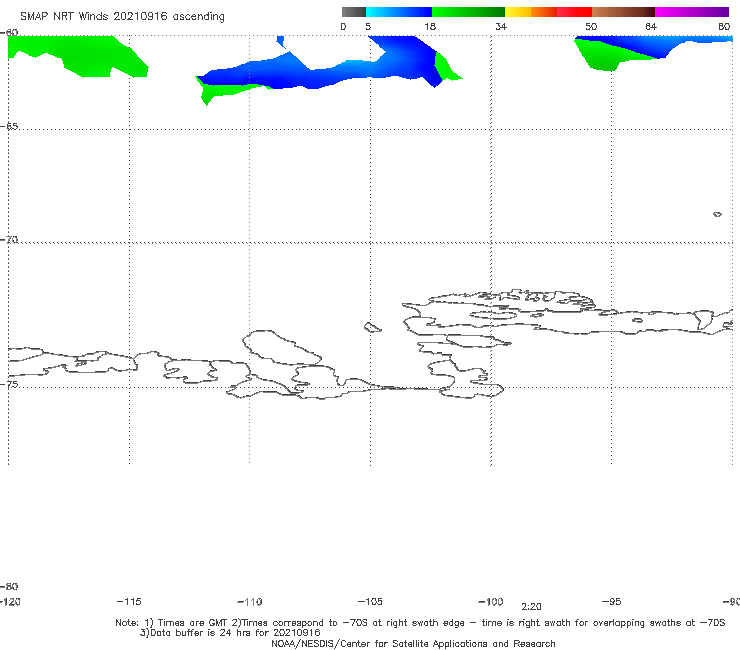Click the "SMAP NRT Winds 20210916 ascending" title
Viewport: 740px width, 650px height.
(x=122, y=17)
